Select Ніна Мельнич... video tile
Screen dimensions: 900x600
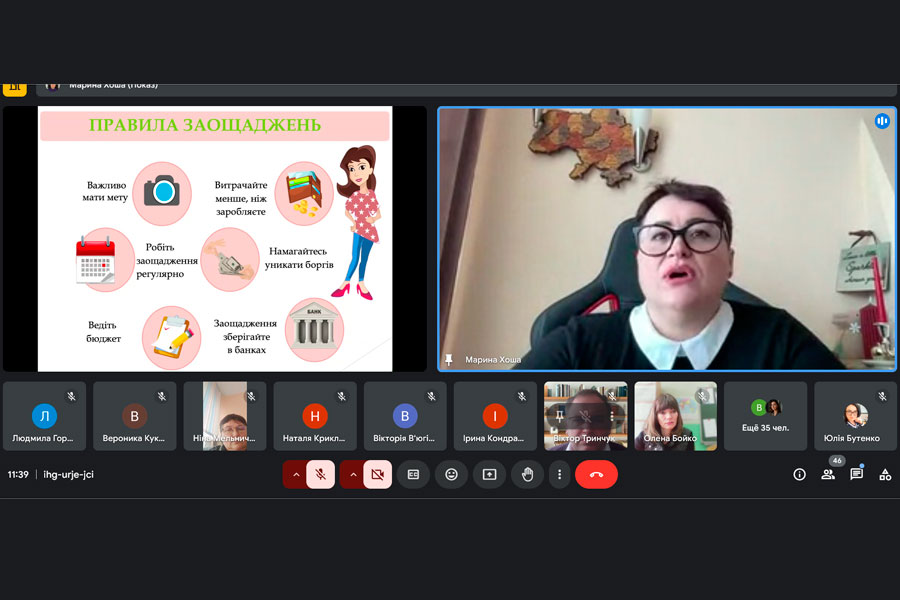224,416
